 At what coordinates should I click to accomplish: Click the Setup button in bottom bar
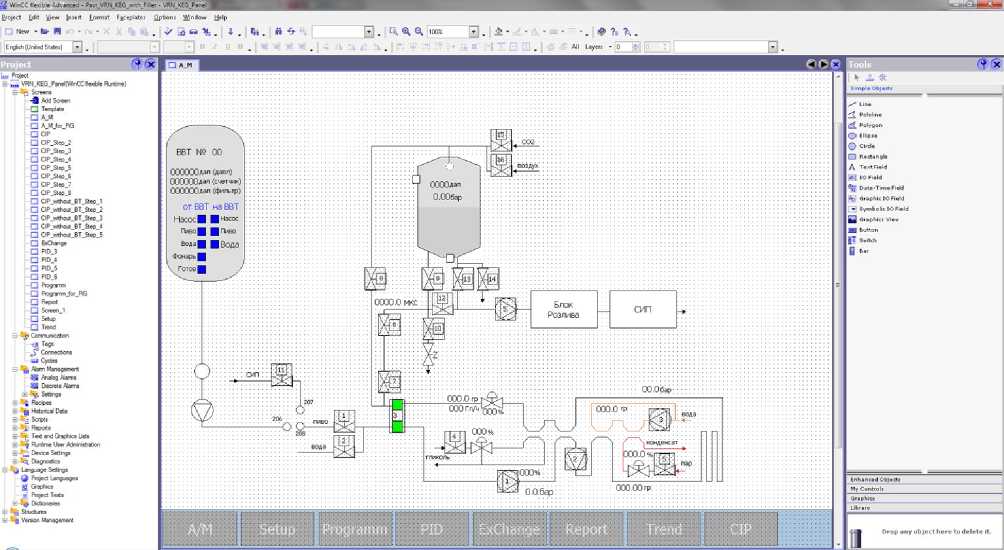coord(277,529)
